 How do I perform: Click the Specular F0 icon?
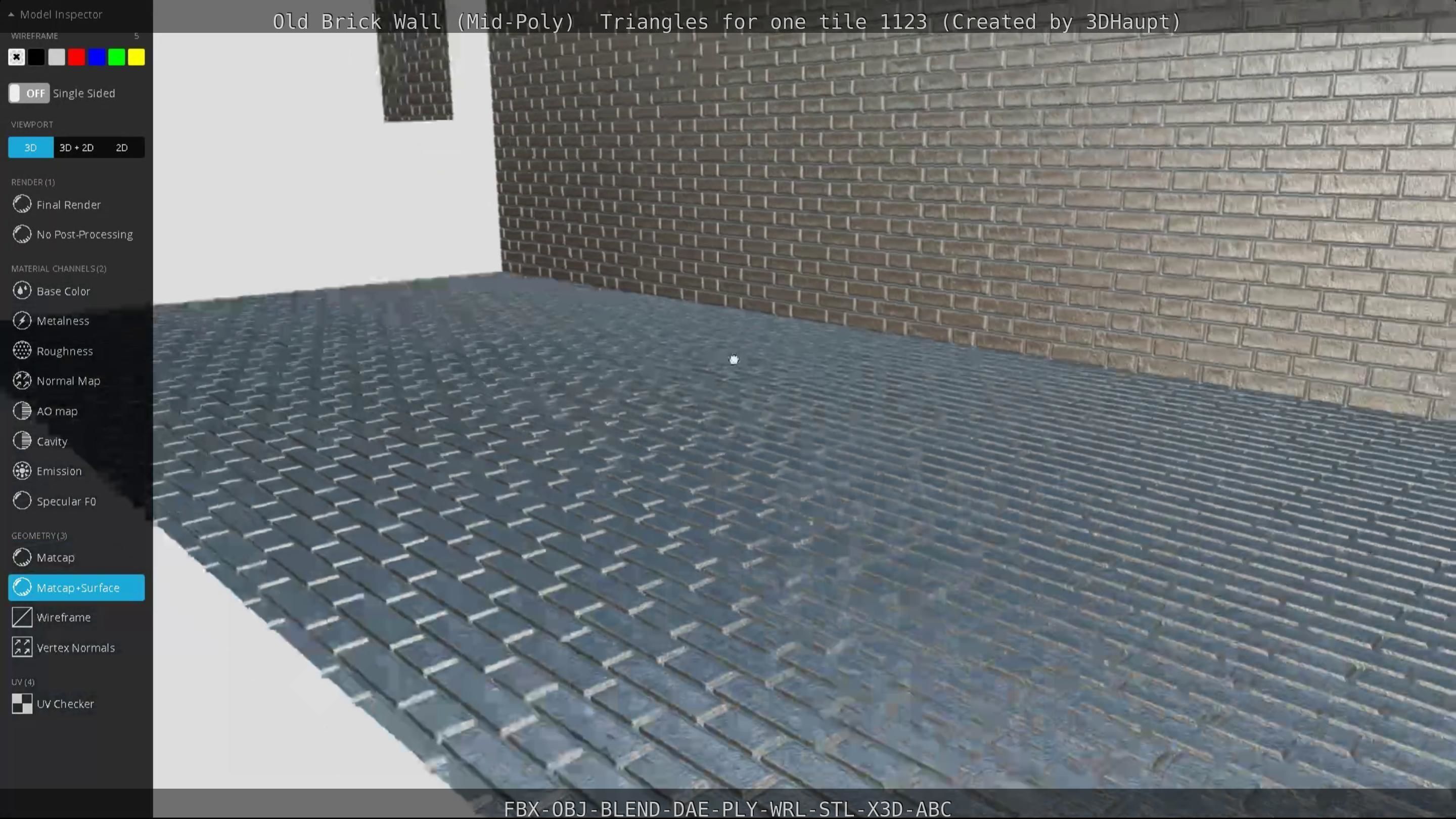tap(22, 501)
